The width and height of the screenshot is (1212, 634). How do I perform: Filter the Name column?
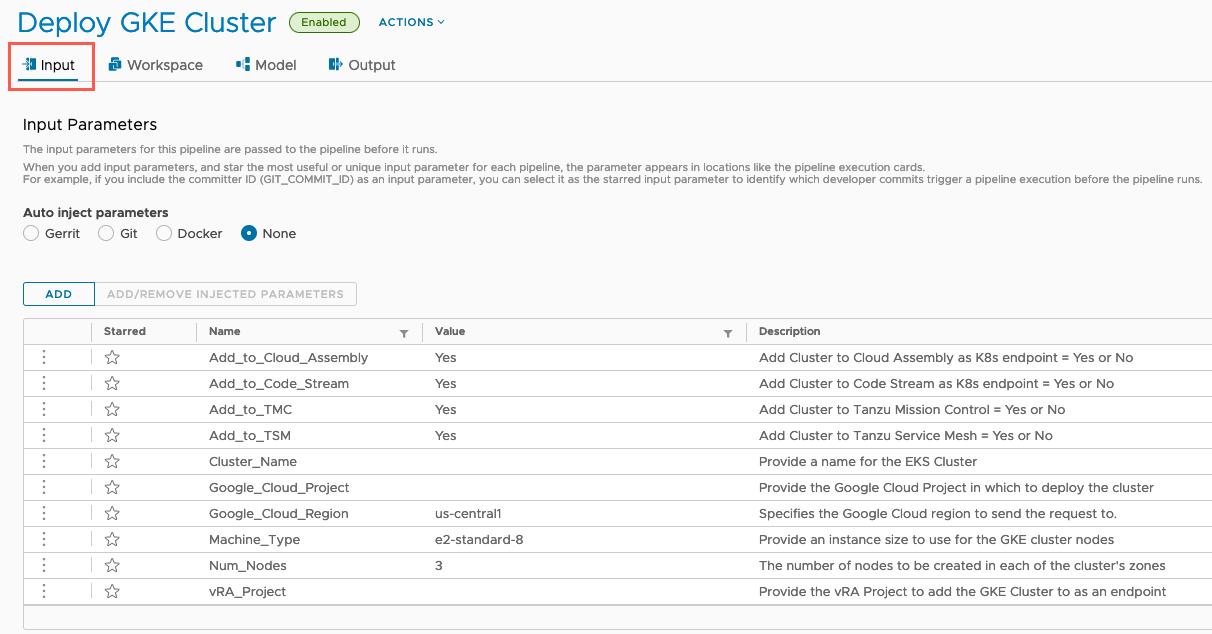click(404, 333)
